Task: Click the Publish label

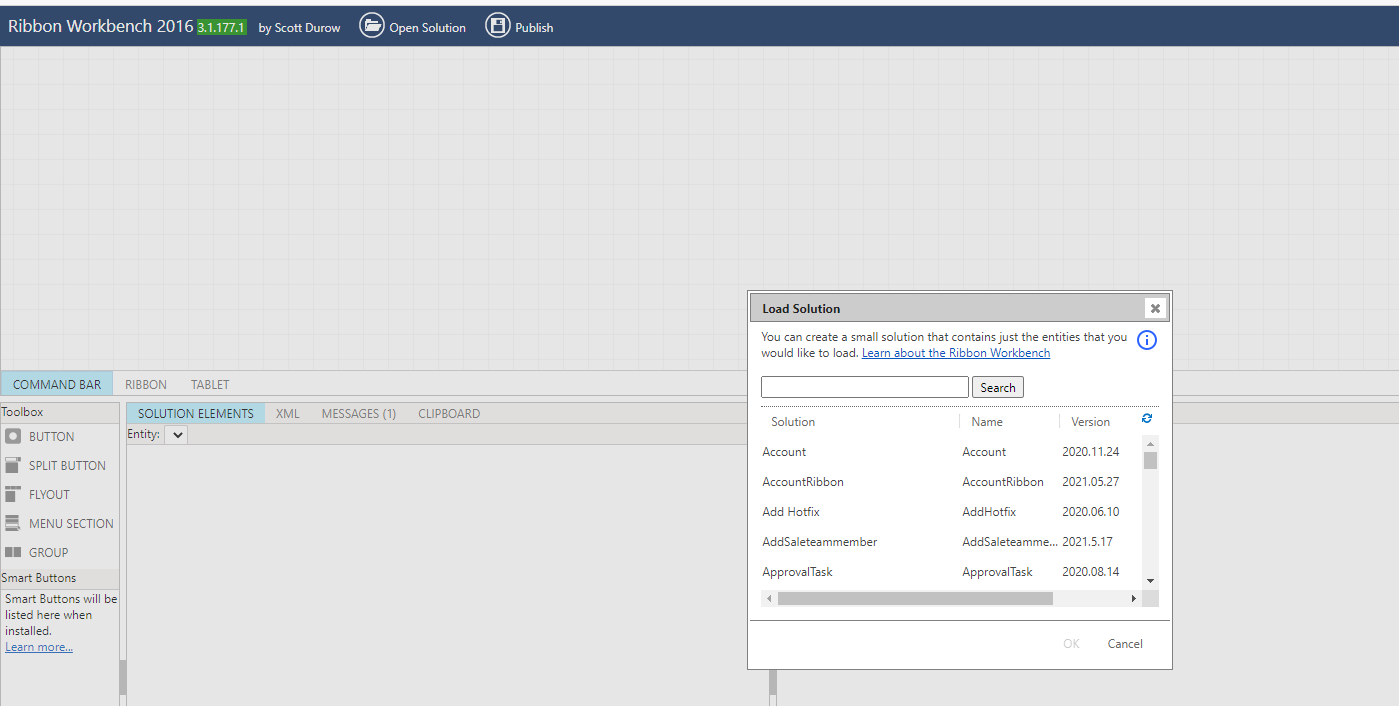Action: pos(534,28)
